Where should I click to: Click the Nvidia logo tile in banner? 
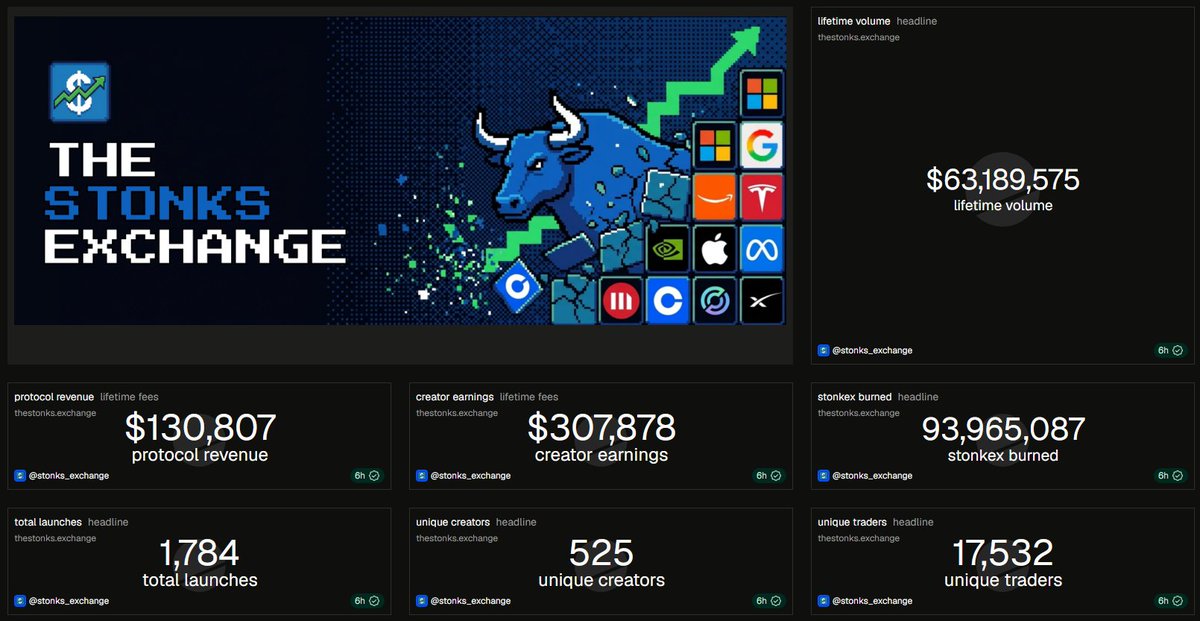(x=667, y=249)
